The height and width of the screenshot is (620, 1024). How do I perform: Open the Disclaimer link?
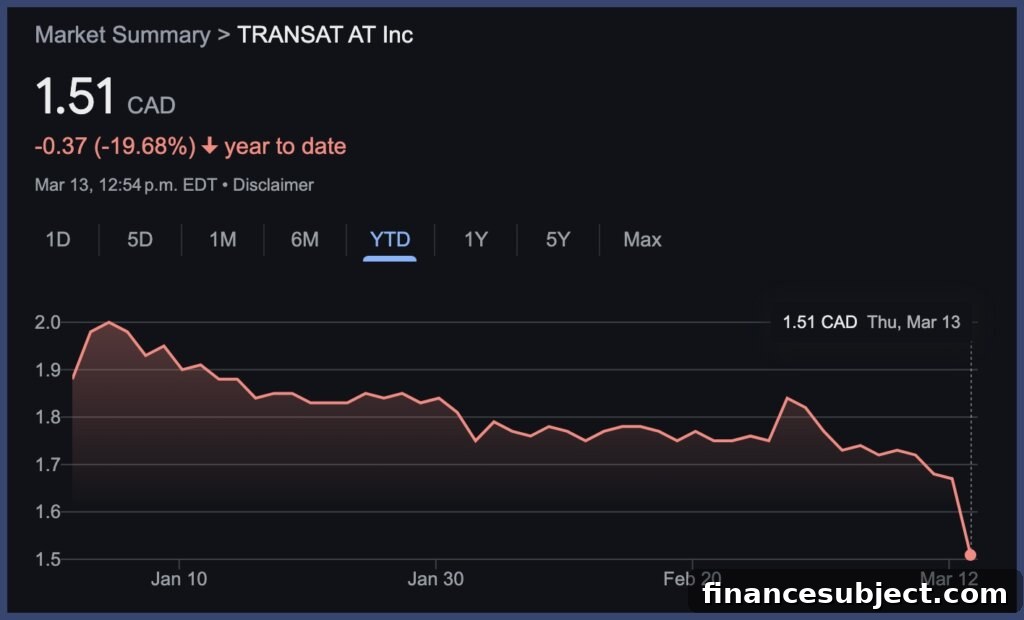(x=273, y=185)
